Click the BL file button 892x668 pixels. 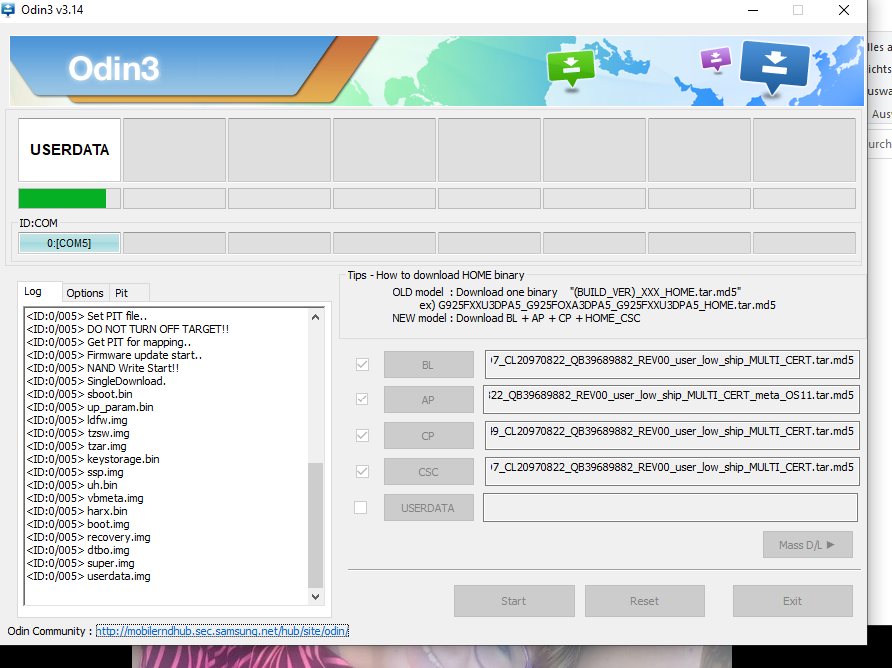pos(428,365)
